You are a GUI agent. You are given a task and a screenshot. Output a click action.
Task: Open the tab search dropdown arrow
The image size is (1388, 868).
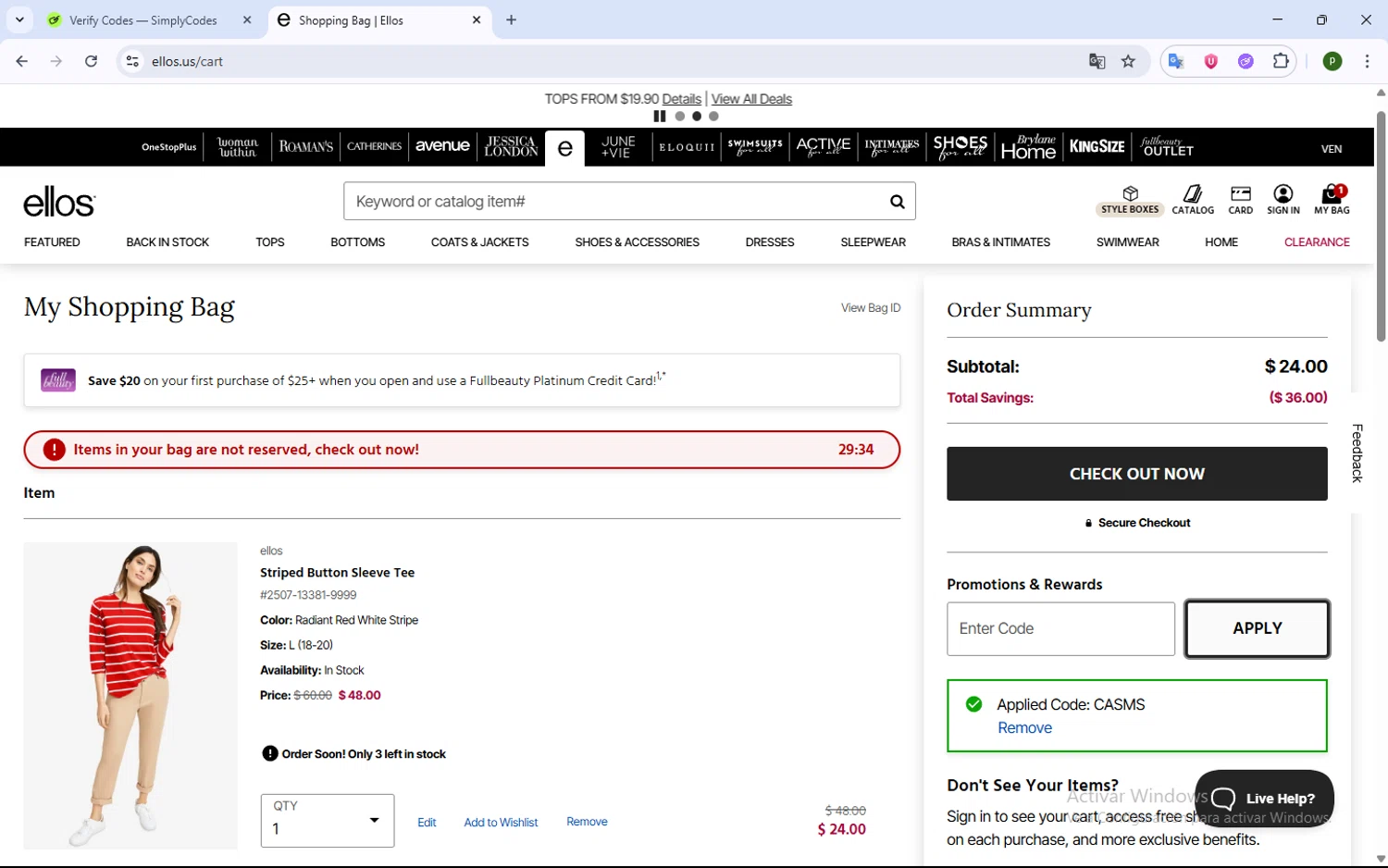pos(19,19)
